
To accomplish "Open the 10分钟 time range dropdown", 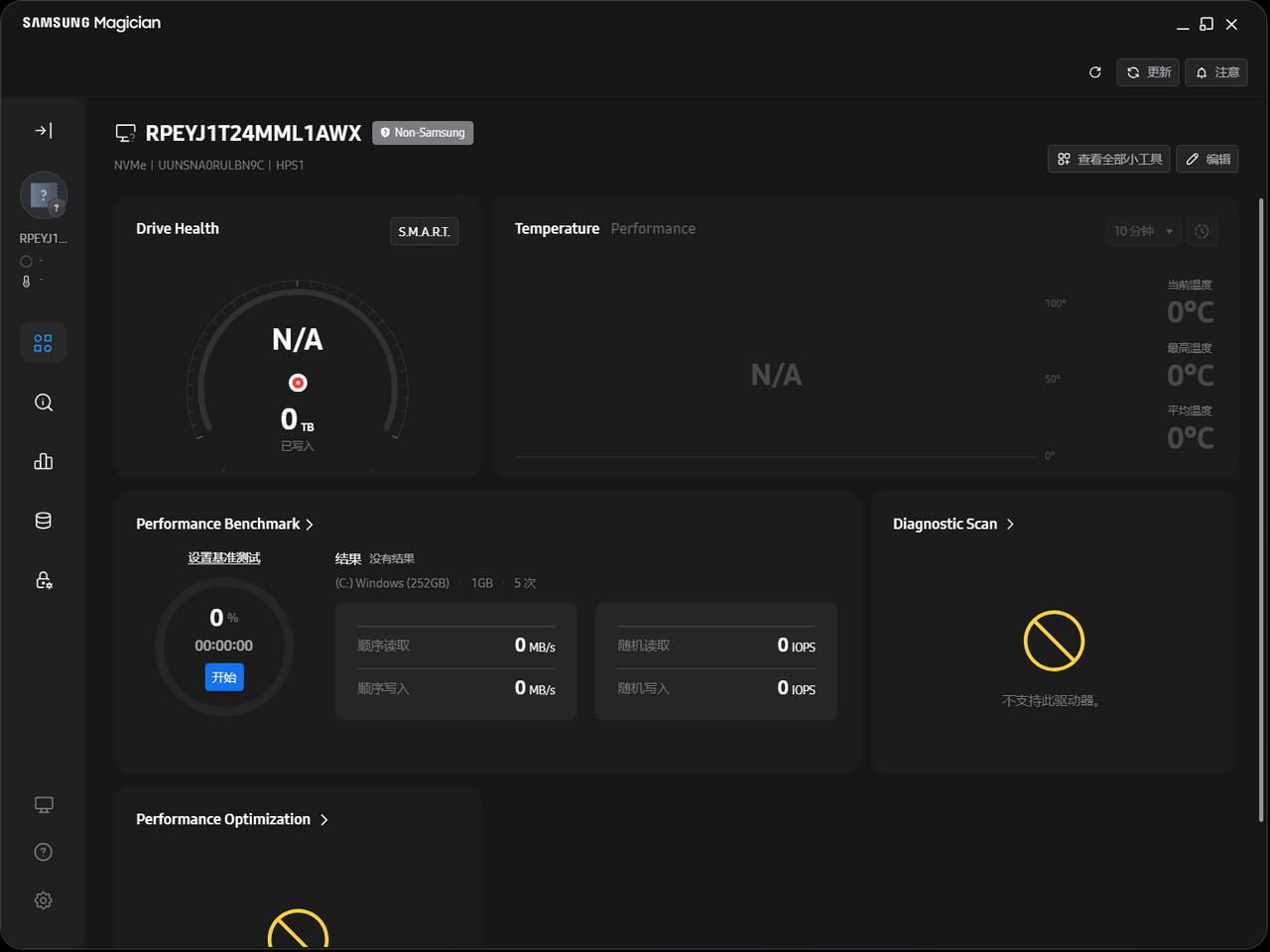I will pyautogui.click(x=1143, y=231).
